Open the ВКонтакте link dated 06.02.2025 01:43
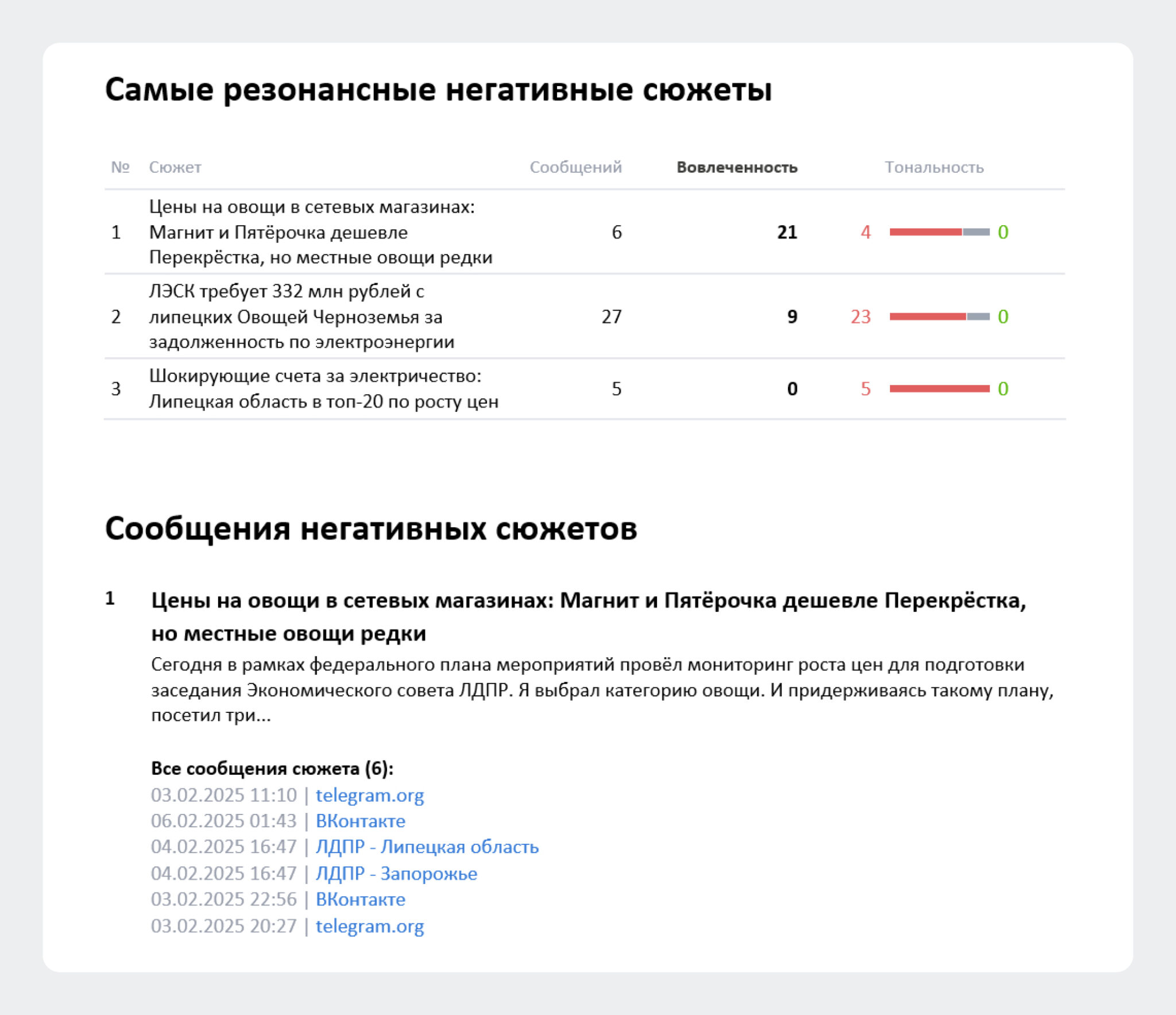The width and height of the screenshot is (1176, 1015). pyautogui.click(x=360, y=821)
